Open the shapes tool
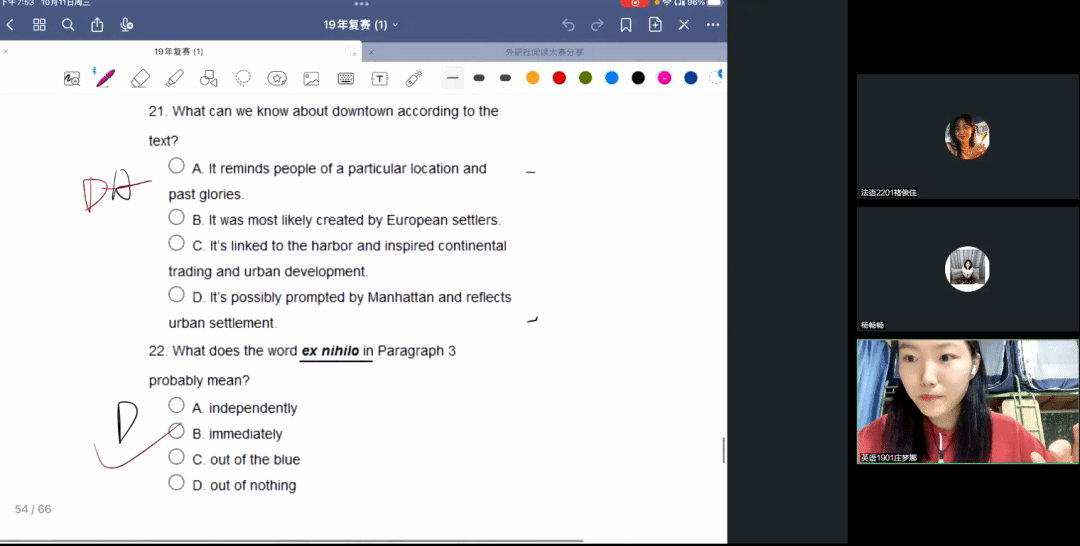 (x=209, y=78)
